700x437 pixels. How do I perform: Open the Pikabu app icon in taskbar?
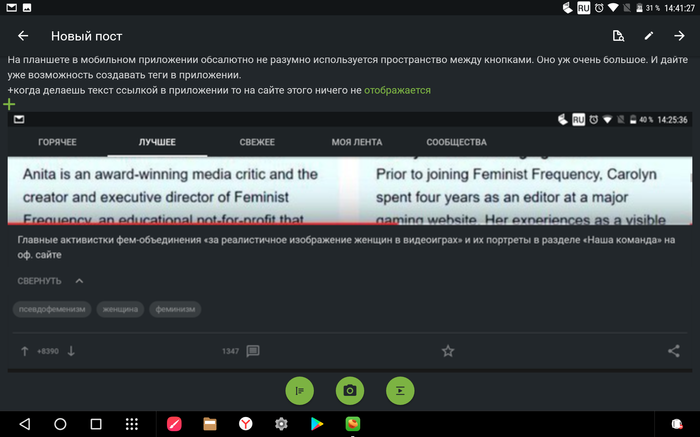(353, 424)
